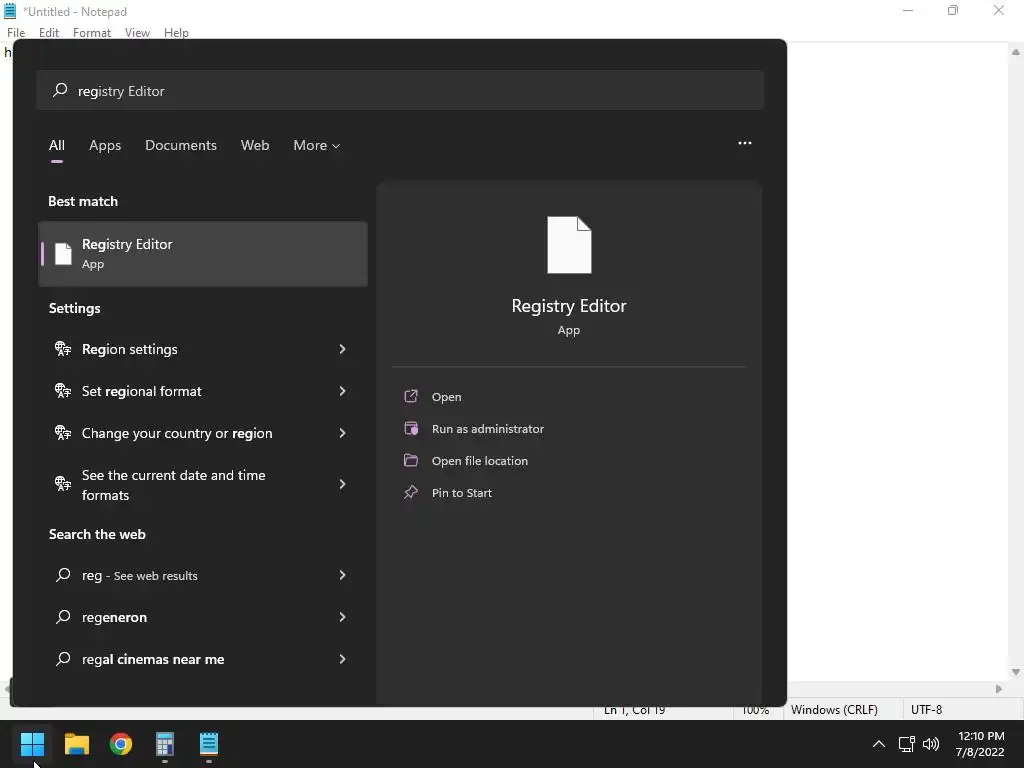
Task: Click the UTF-8 encoding status entry
Action: 927,709
